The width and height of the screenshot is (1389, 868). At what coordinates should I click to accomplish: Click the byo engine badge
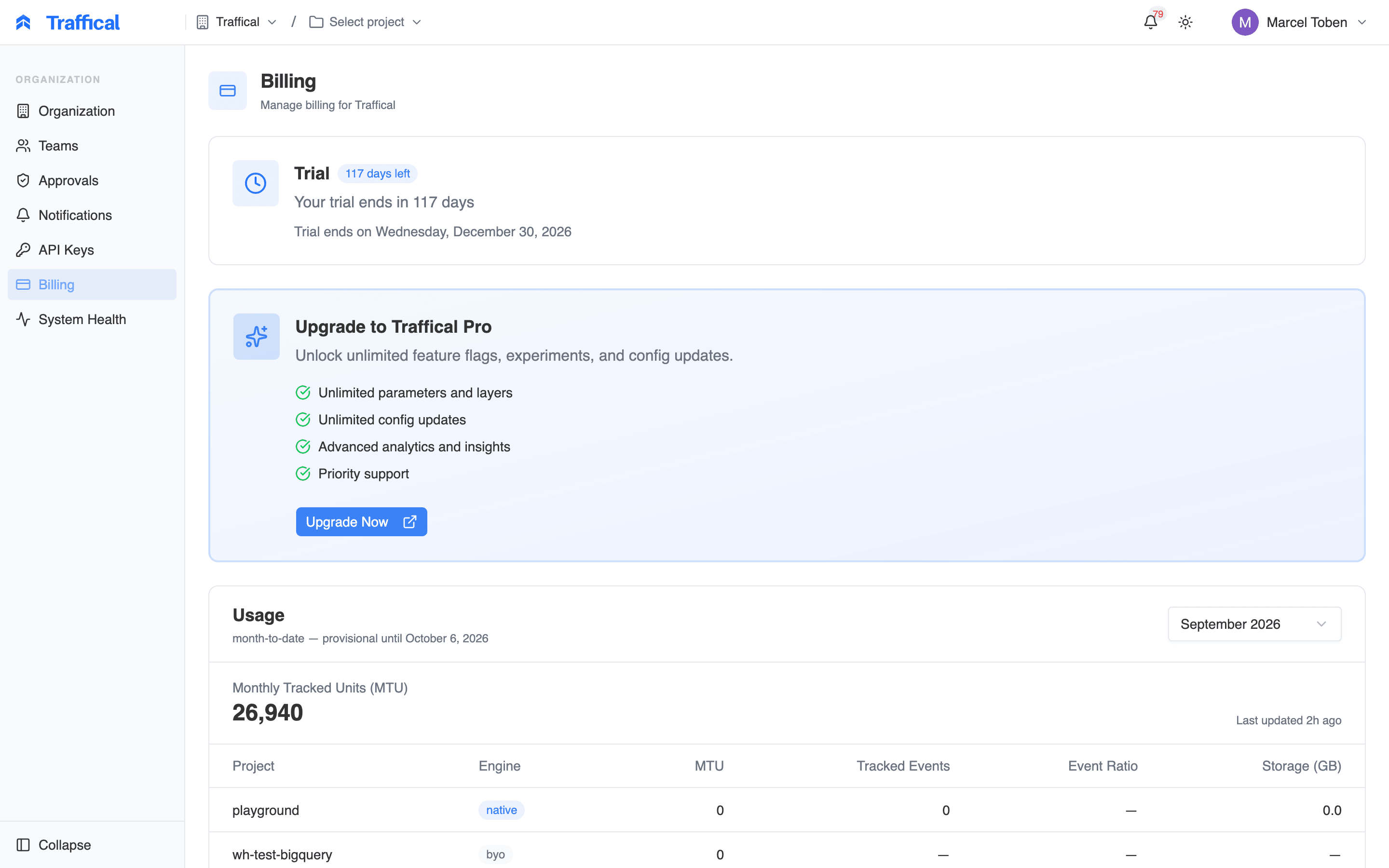pos(495,854)
